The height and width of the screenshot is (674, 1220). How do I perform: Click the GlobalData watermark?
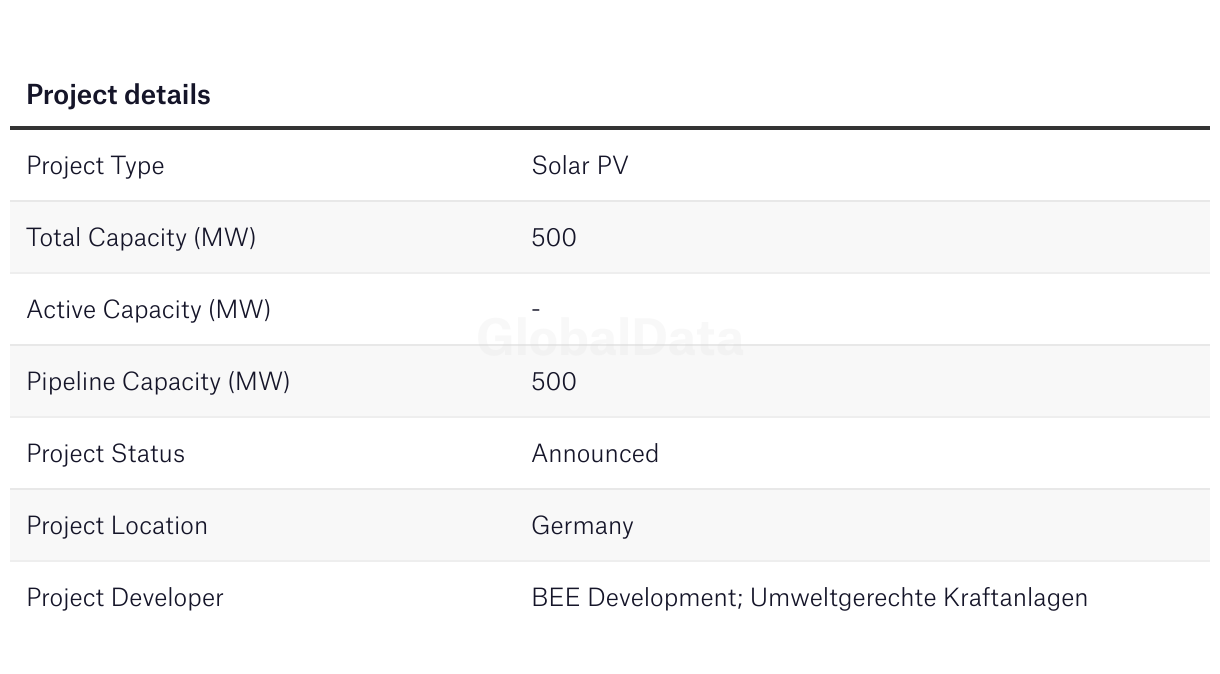point(610,338)
